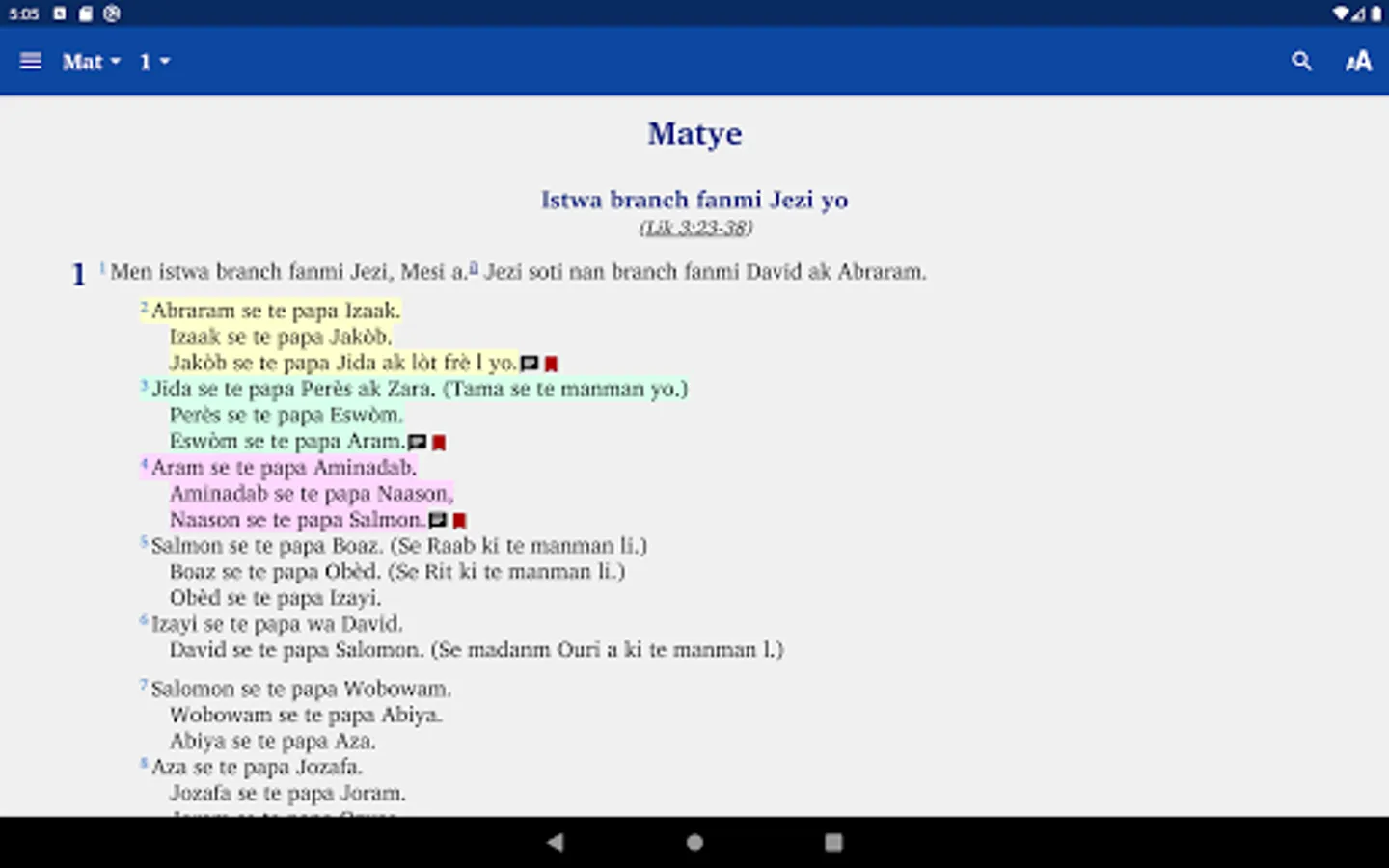Select line Aminadab se te papa Naason
The image size is (1389, 868).
coord(312,493)
